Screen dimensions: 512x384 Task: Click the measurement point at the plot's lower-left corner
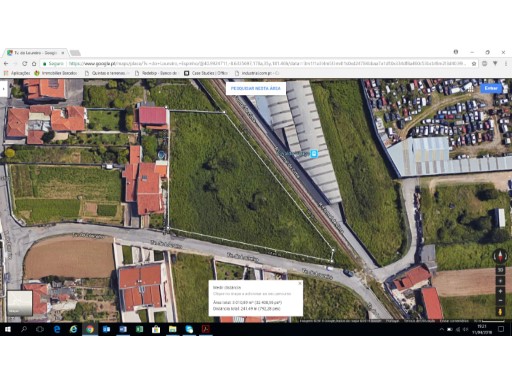pos(167,229)
